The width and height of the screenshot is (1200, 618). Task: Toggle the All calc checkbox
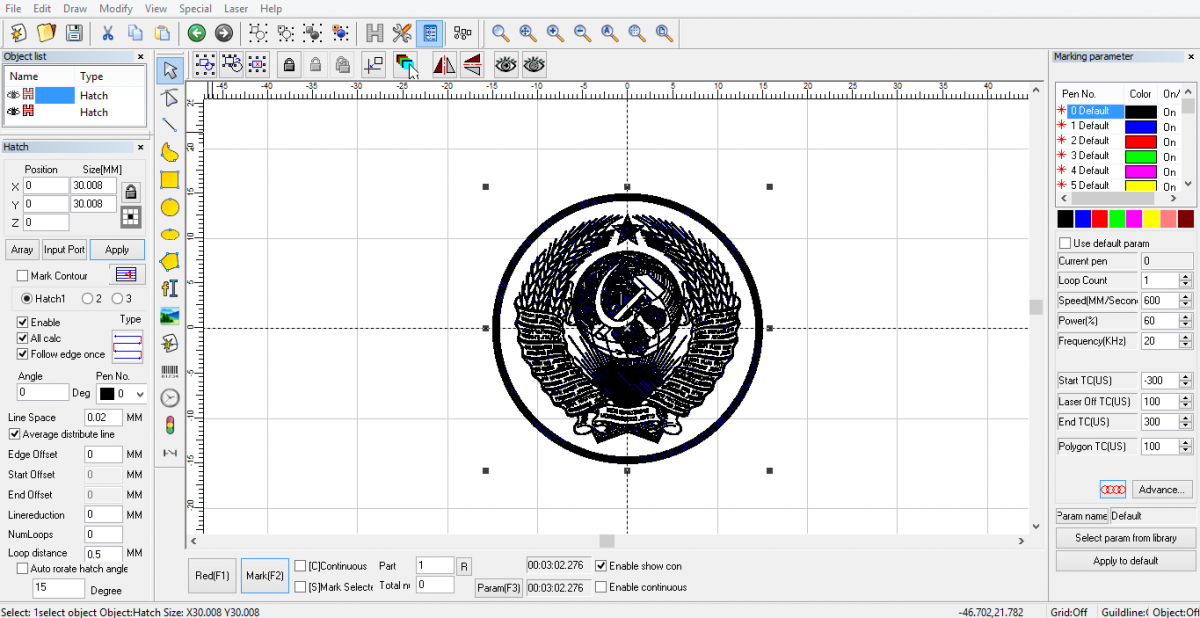pyautogui.click(x=23, y=338)
